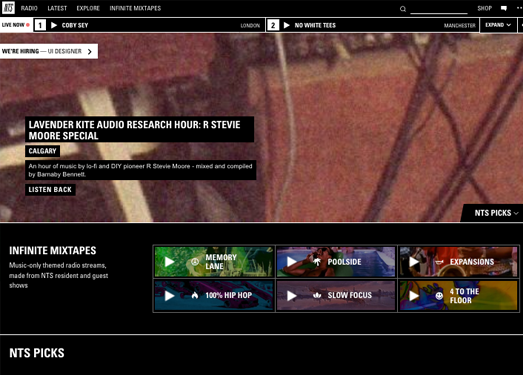Play the Memory Lane mixtape
Image resolution: width=523 pixels, height=375 pixels.
pyautogui.click(x=169, y=262)
